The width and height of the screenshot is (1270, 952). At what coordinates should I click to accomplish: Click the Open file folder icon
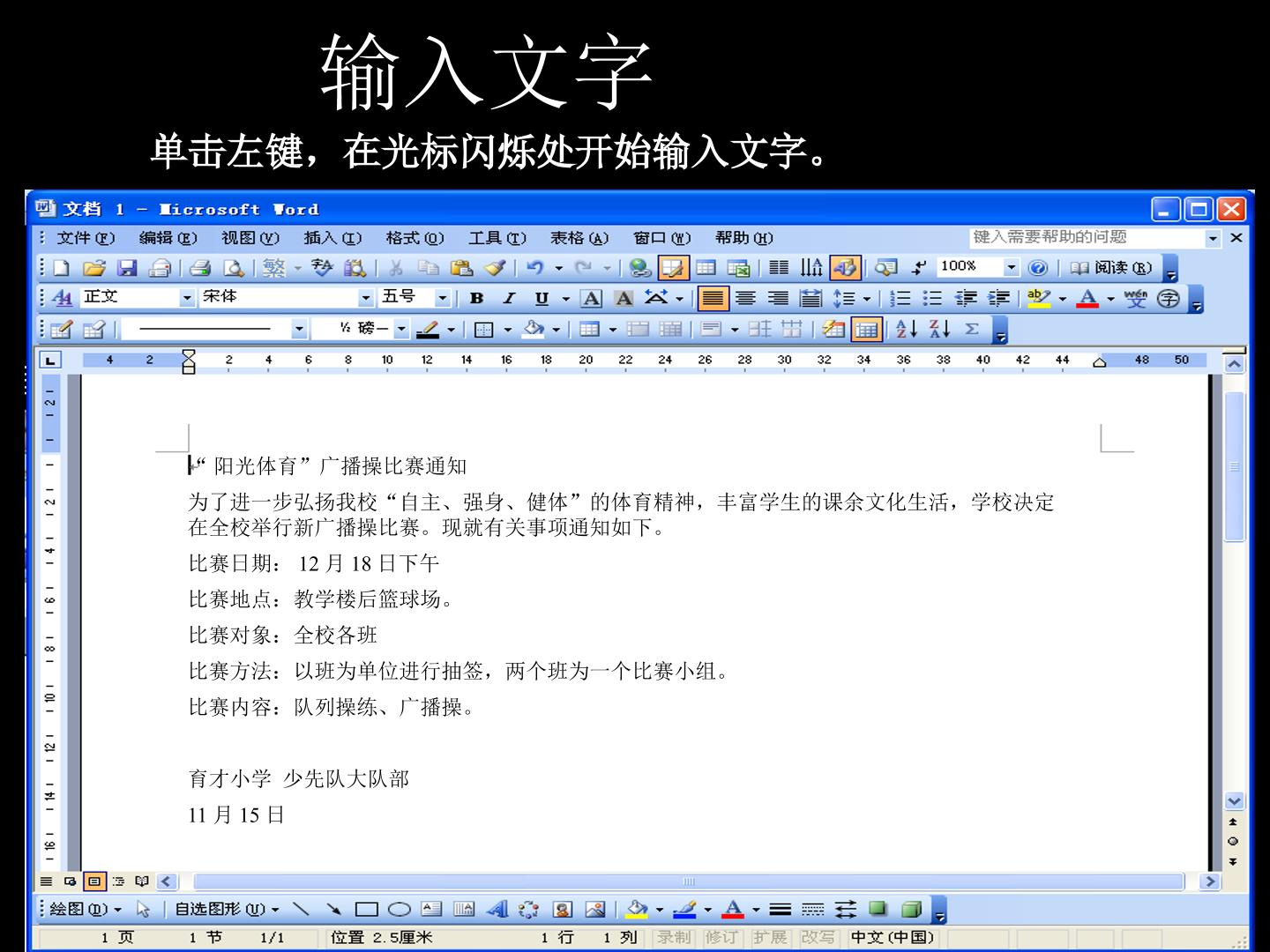[93, 267]
